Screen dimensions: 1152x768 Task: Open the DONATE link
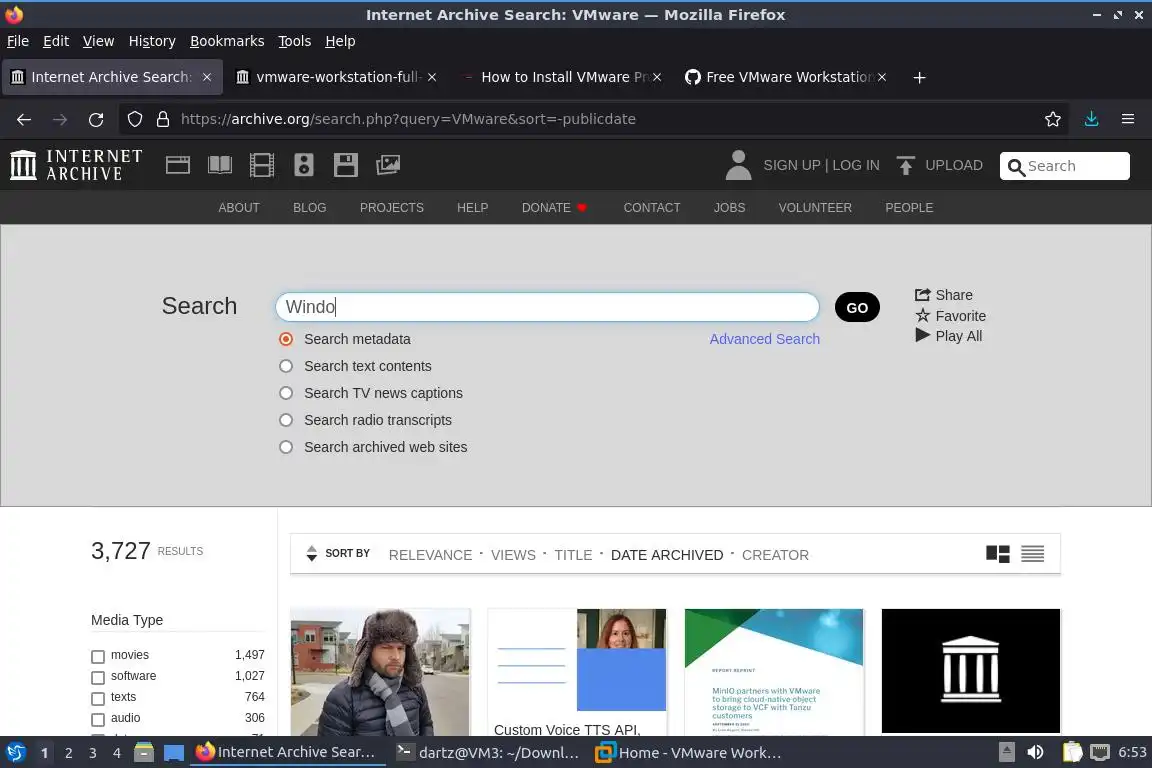click(553, 208)
